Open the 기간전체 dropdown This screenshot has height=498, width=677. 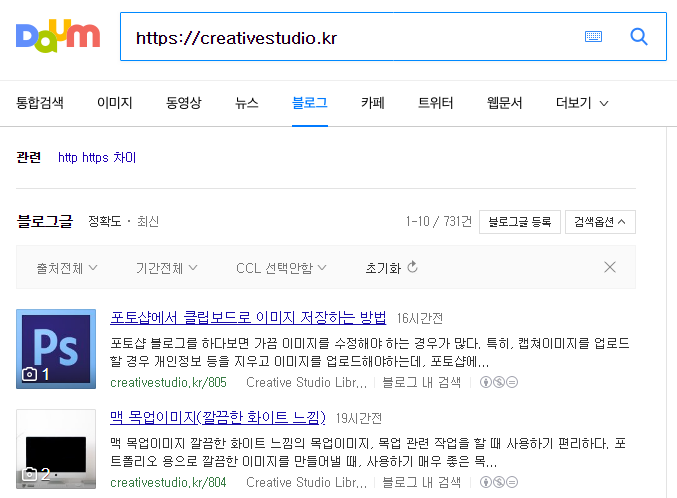pyautogui.click(x=167, y=268)
